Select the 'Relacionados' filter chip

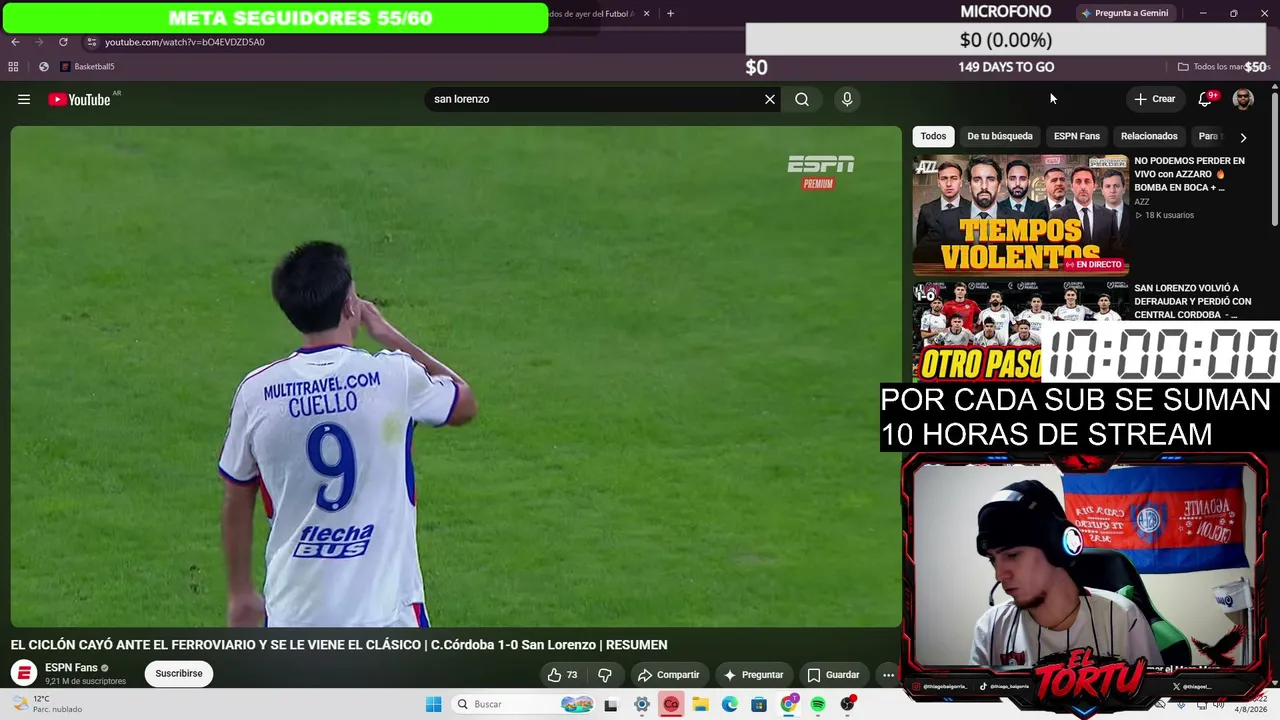click(1149, 136)
